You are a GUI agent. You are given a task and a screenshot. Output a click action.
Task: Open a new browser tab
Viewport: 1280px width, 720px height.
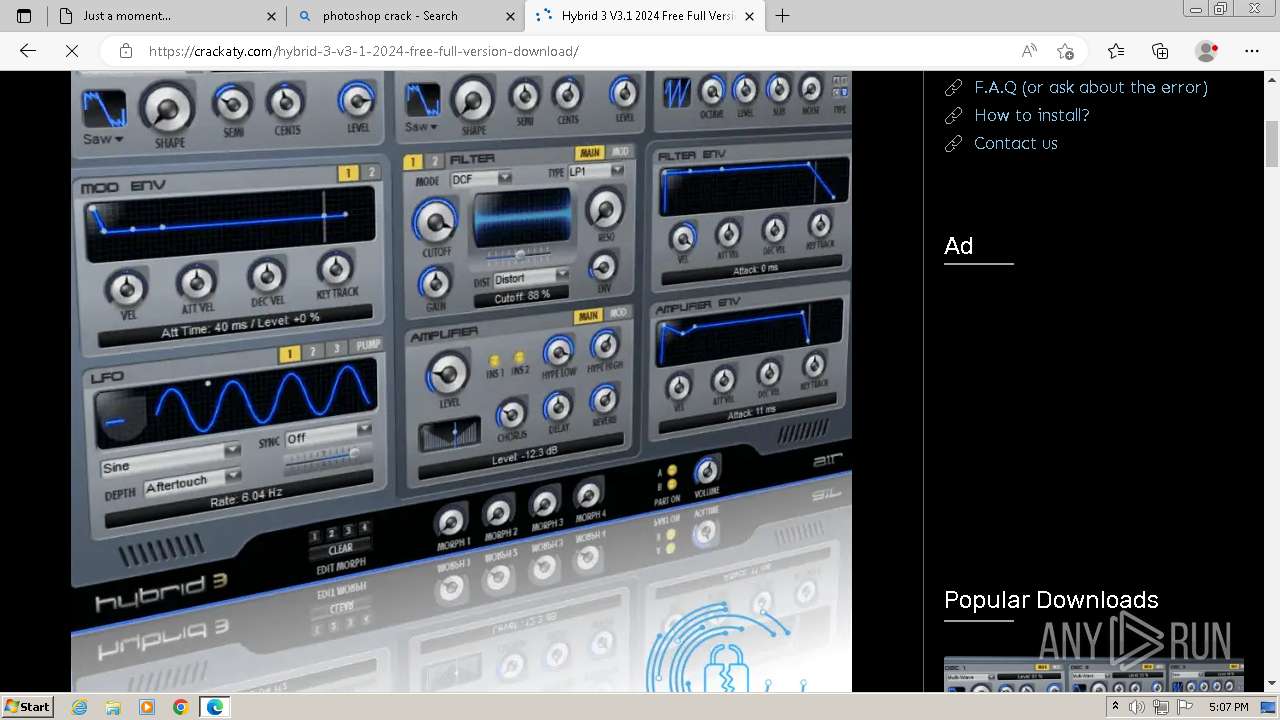783,16
